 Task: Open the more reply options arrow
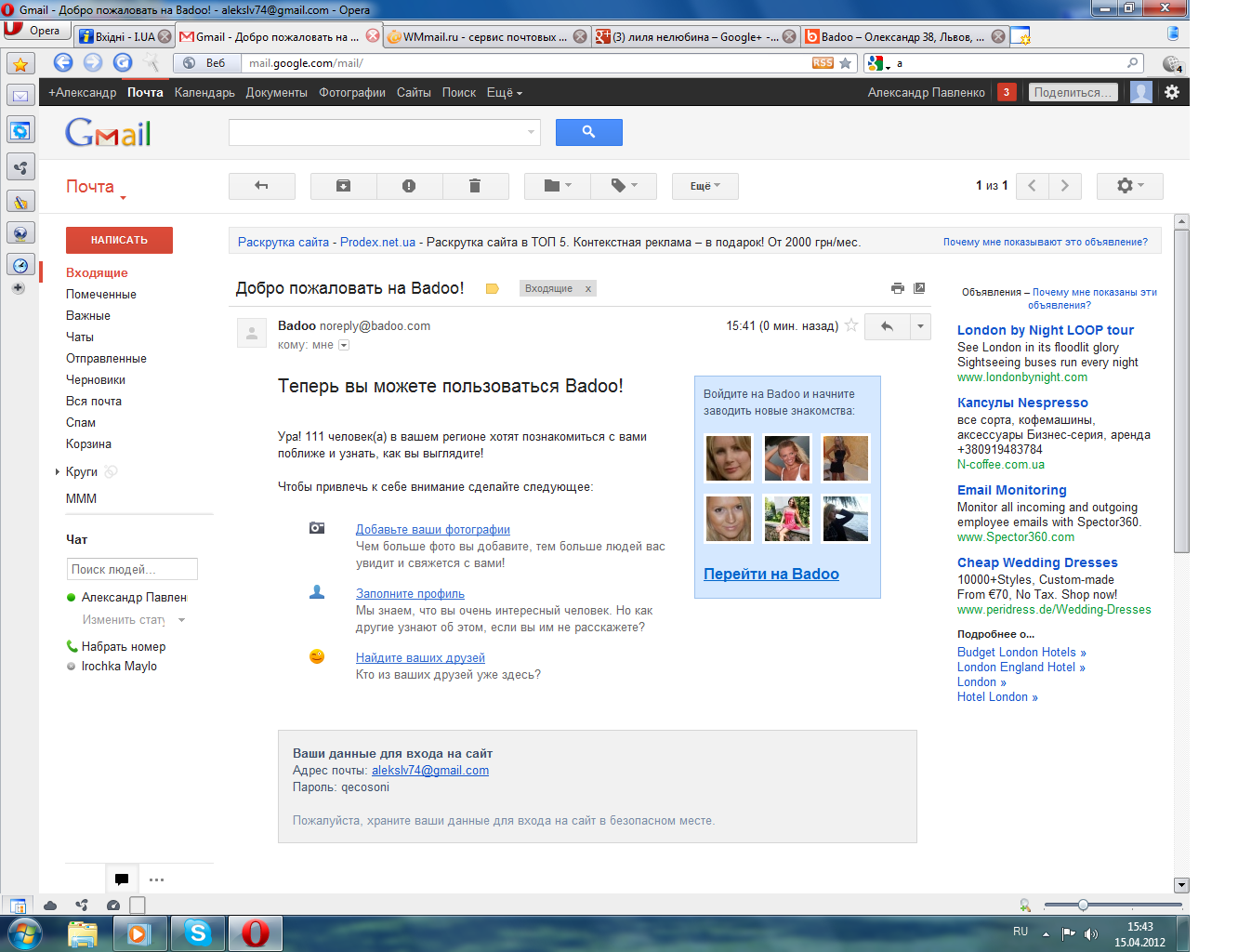(x=920, y=326)
